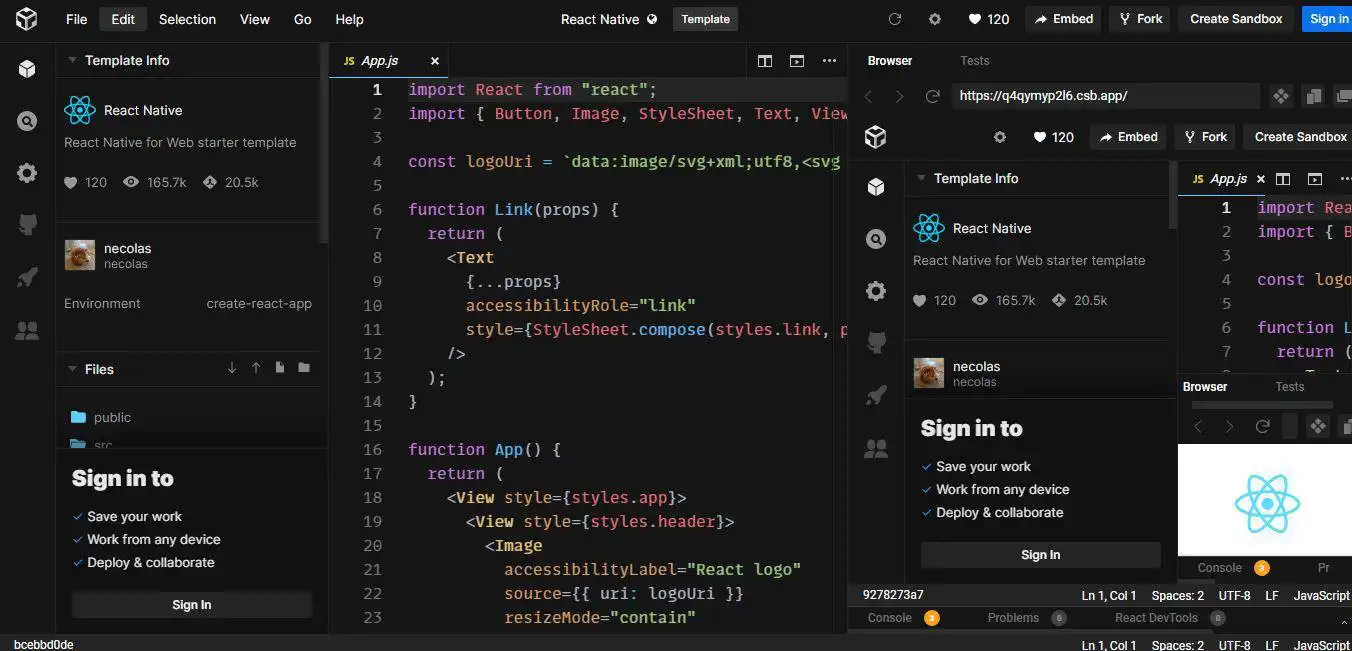Create a new file in Files header

pos(280,368)
